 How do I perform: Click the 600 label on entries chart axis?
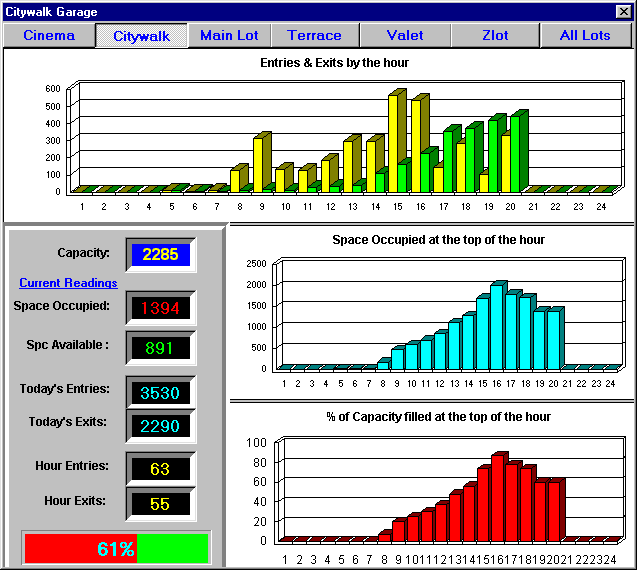53,89
